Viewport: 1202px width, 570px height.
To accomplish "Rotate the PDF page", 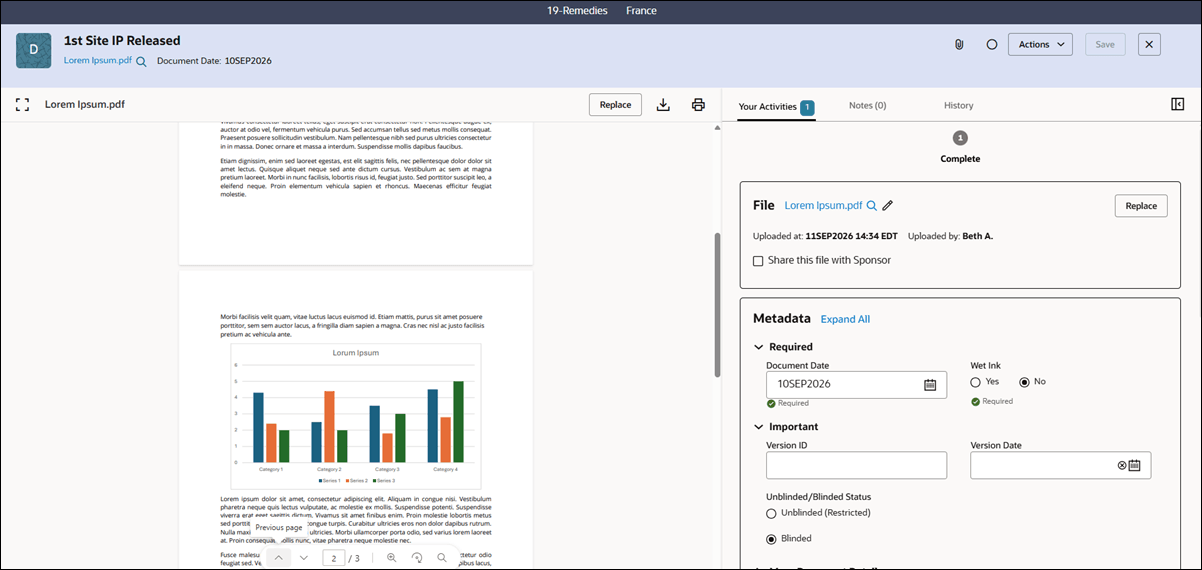I will [417, 558].
